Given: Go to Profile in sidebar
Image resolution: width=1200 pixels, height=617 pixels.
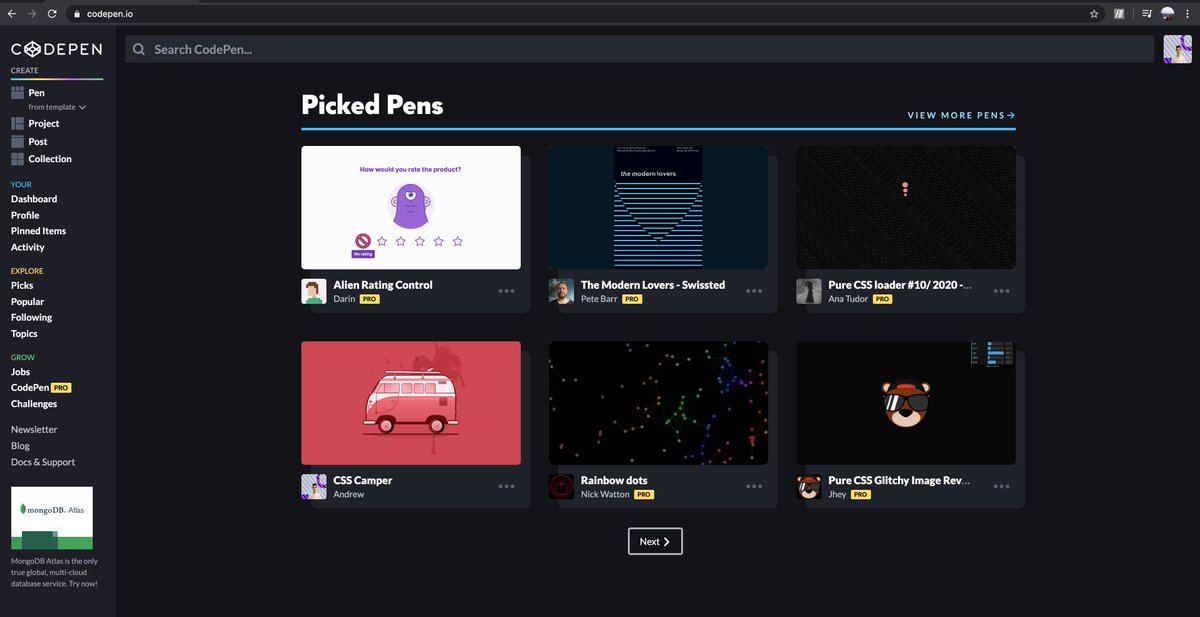Looking at the screenshot, I should 25,215.
